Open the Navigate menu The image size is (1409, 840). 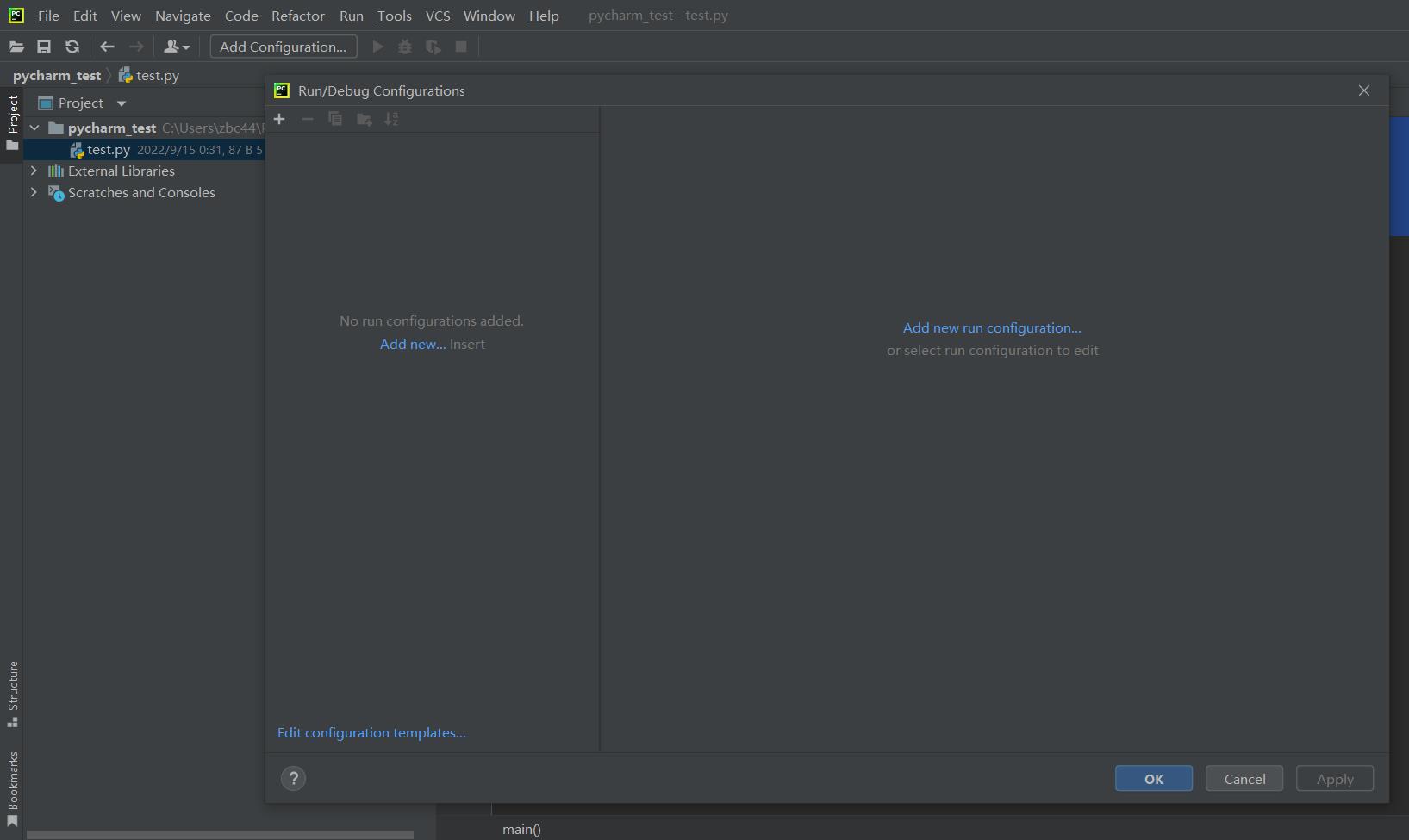click(x=183, y=16)
